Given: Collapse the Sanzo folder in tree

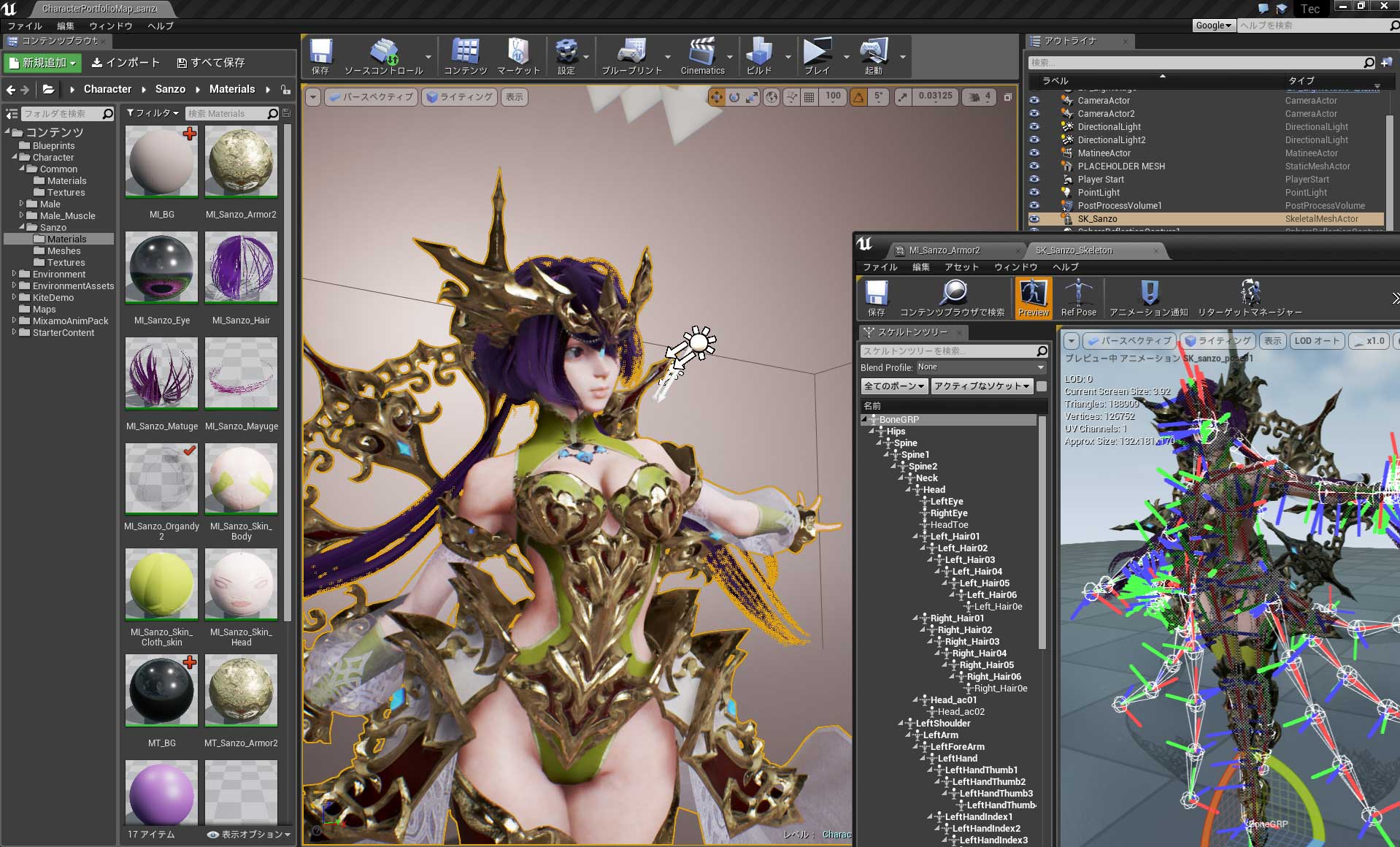Looking at the screenshot, I should click(x=22, y=227).
